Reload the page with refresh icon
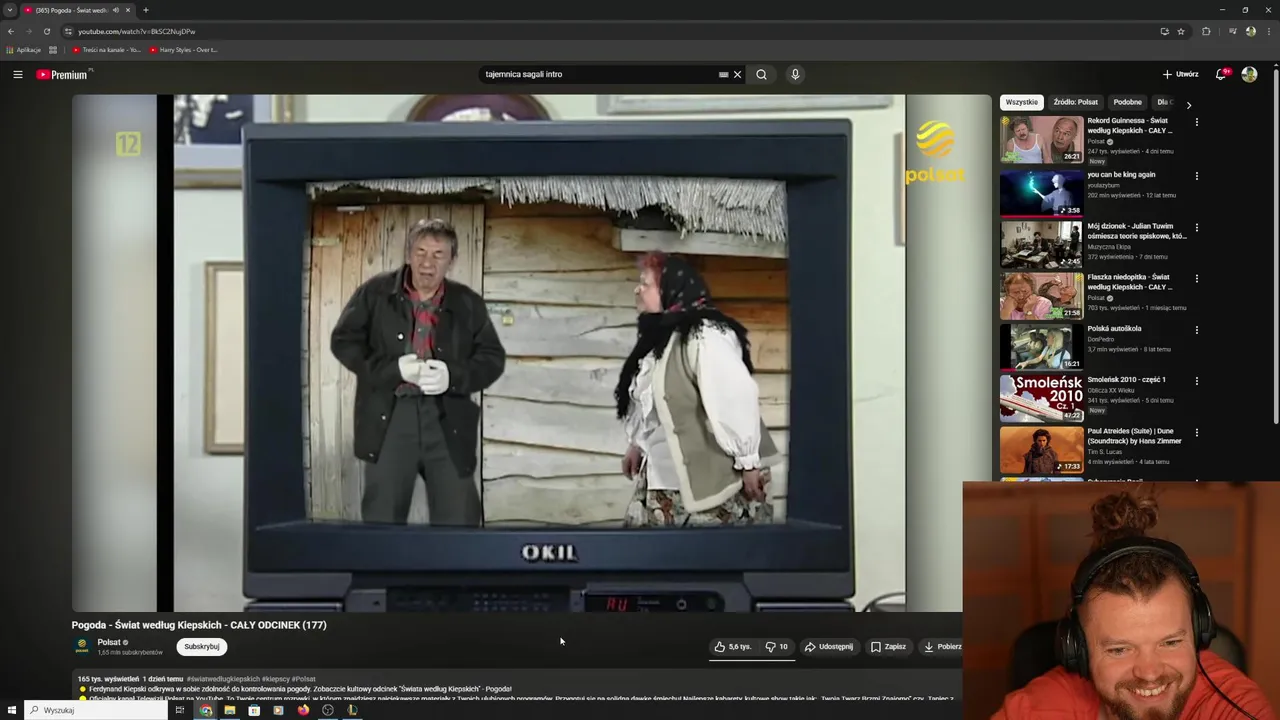This screenshot has width=1280, height=720. pyautogui.click(x=46, y=31)
